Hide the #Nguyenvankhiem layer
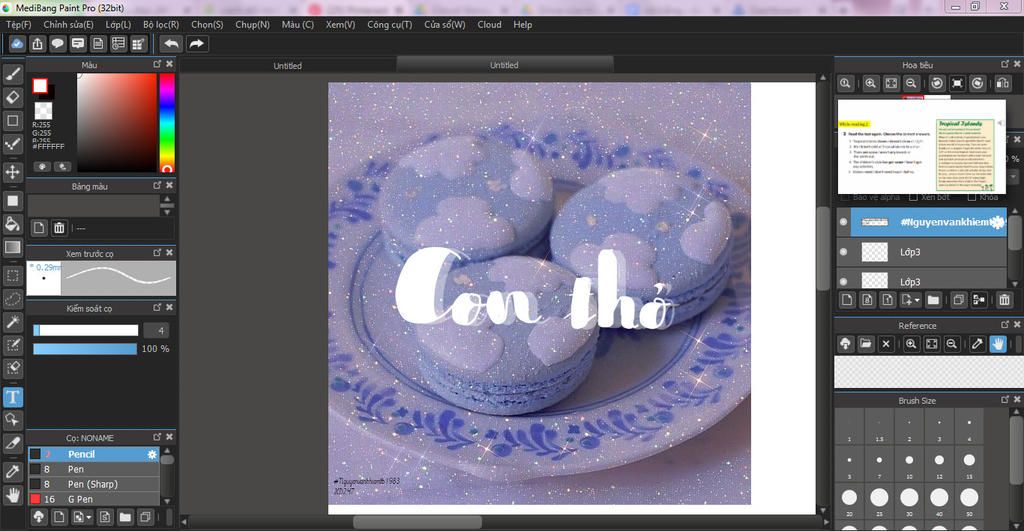The image size is (1024, 531). (843, 222)
